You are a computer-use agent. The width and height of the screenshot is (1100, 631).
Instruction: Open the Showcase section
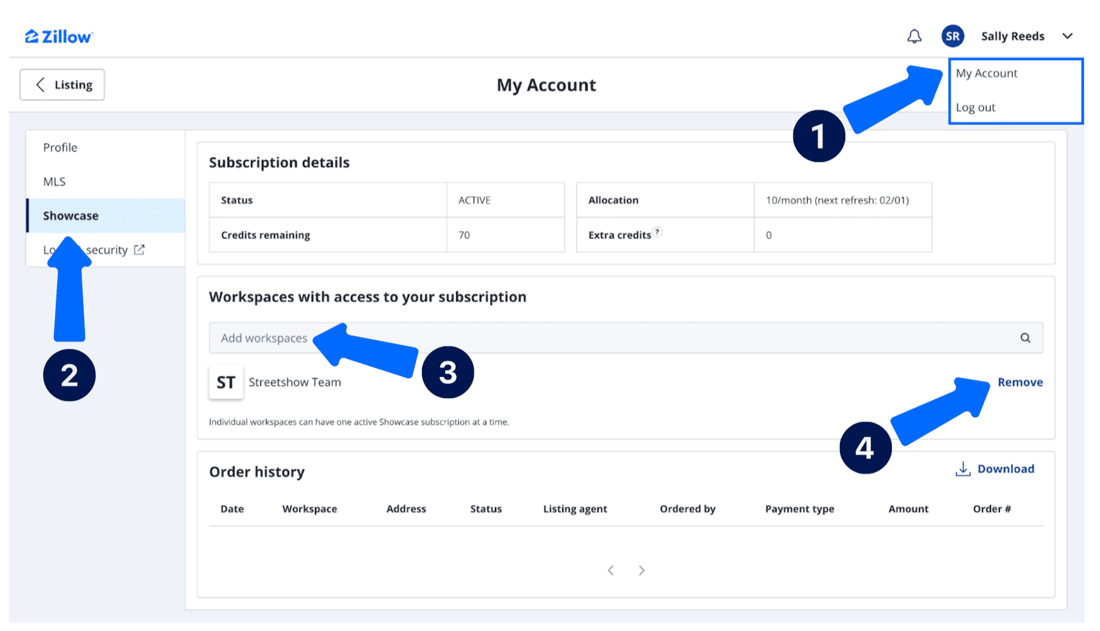click(x=69, y=215)
